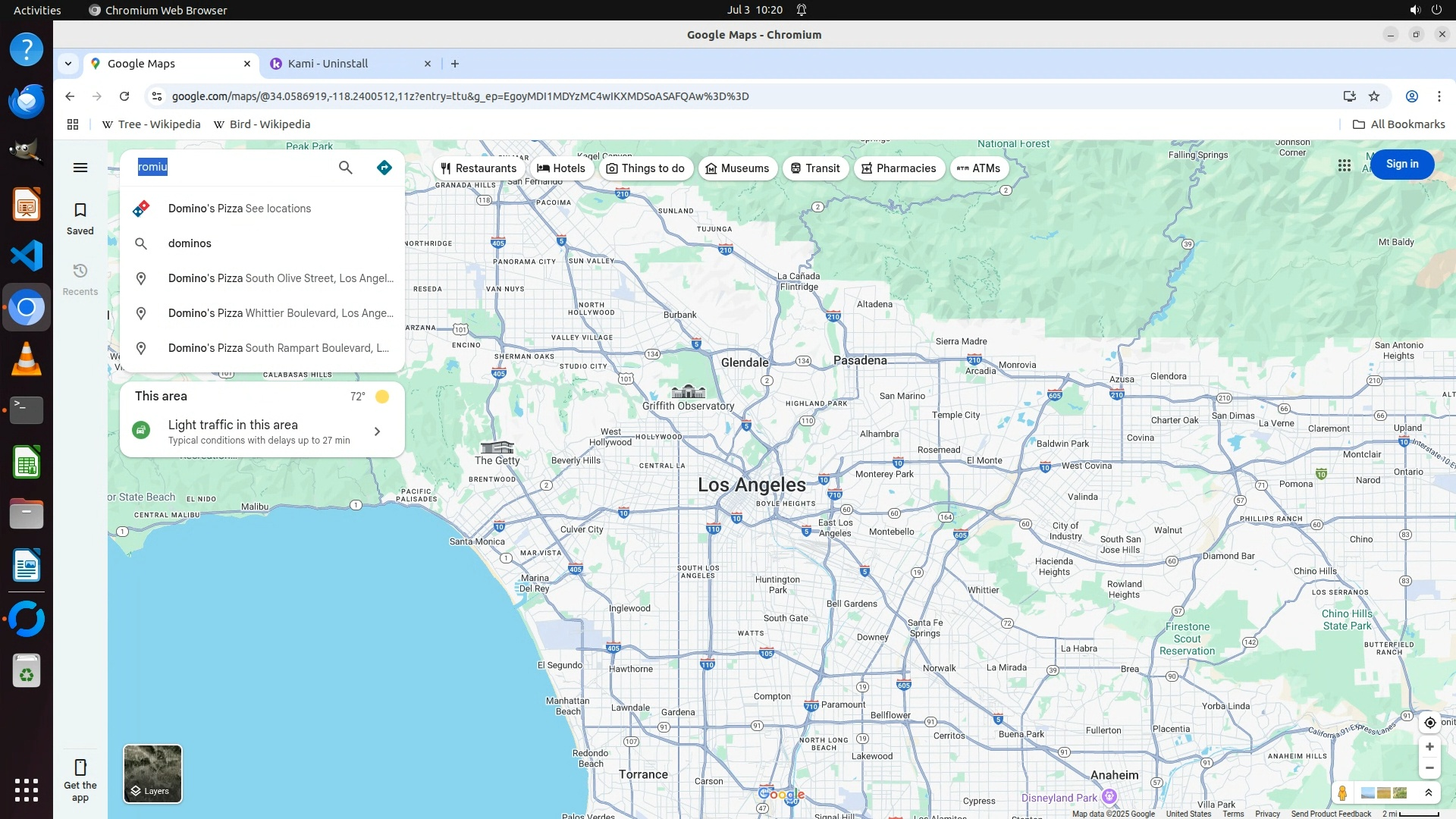Zoom out on the map
The image size is (1456, 819).
(1429, 768)
